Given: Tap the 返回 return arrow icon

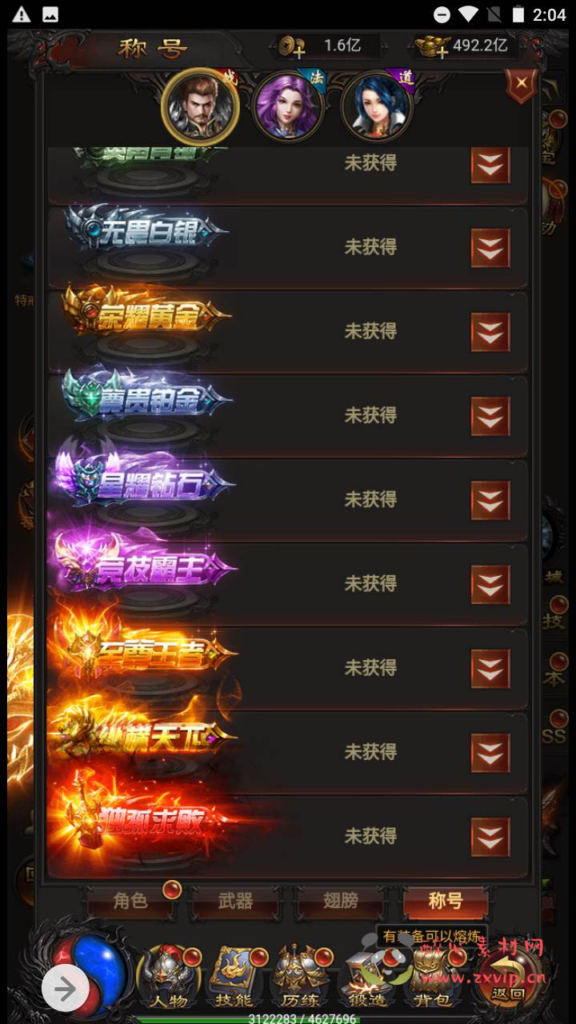Looking at the screenshot, I should click(508, 976).
